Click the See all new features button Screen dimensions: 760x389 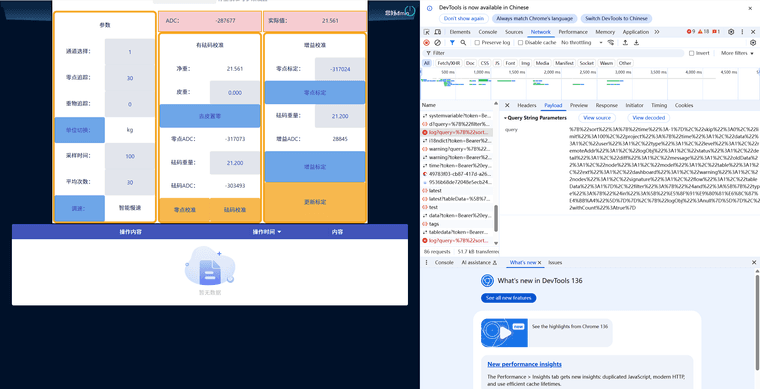click(x=509, y=298)
